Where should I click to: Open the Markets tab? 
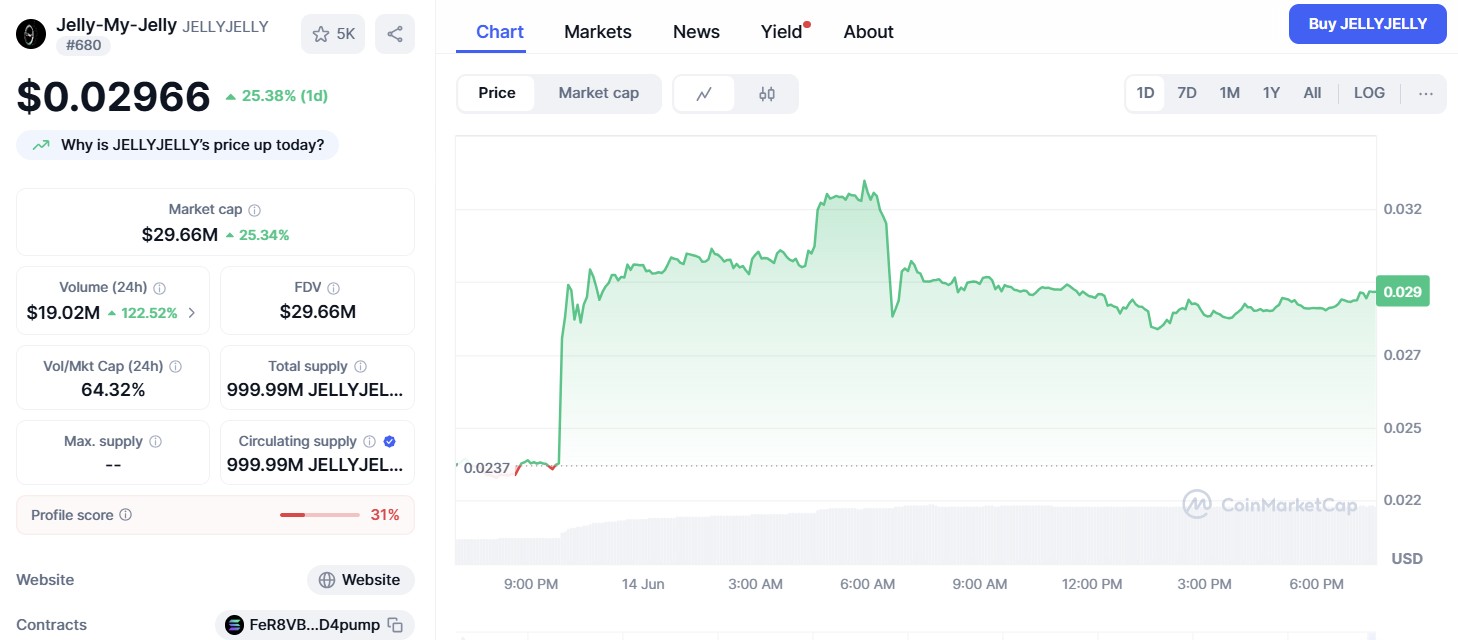(x=598, y=32)
